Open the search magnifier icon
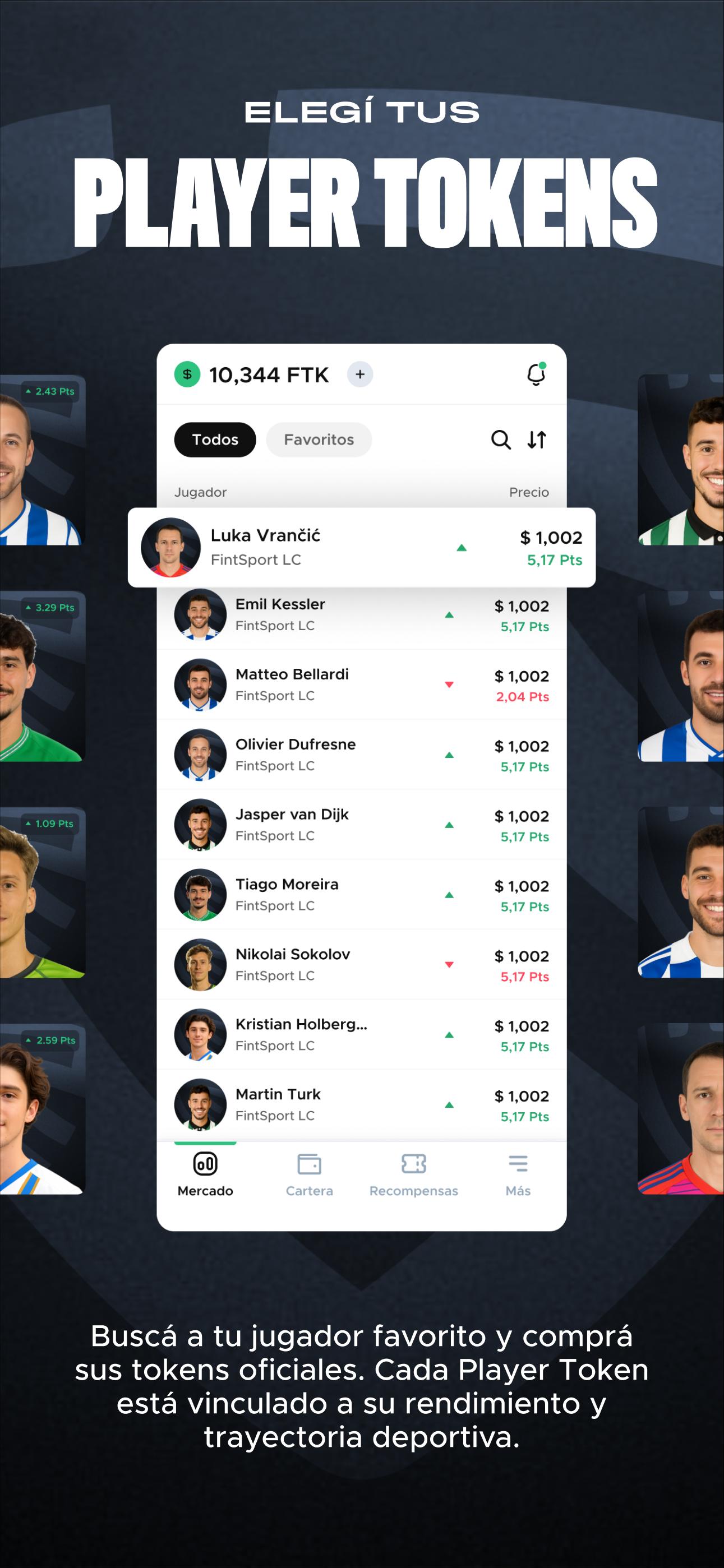Image resolution: width=724 pixels, height=1568 pixels. pos(501,440)
